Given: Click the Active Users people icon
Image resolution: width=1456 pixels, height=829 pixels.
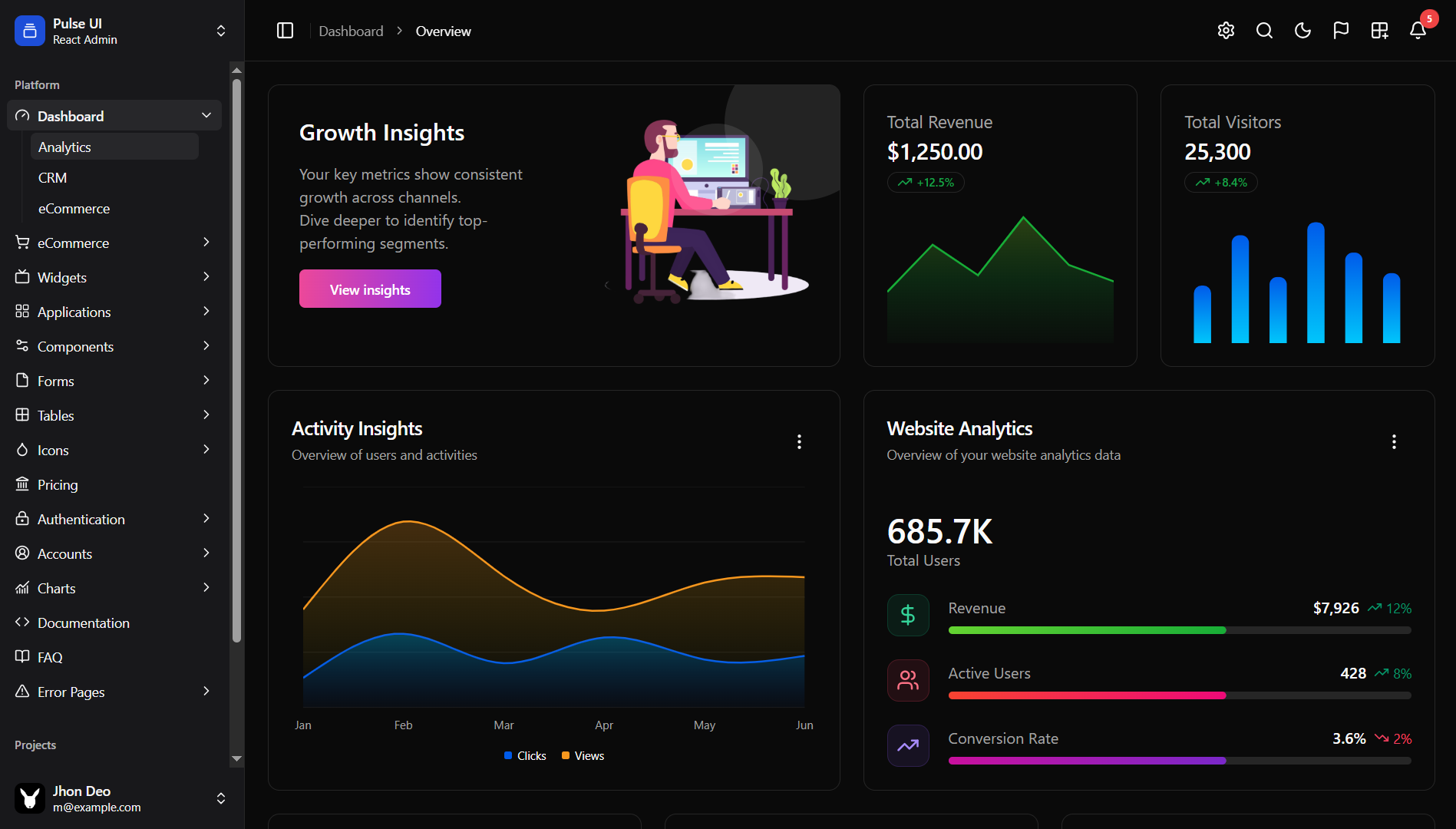Looking at the screenshot, I should pyautogui.click(x=908, y=680).
